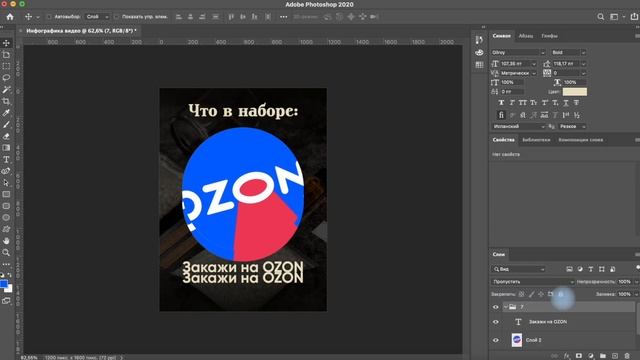Open the layer blend mode dropdown
The image size is (640, 360).
(x=532, y=282)
